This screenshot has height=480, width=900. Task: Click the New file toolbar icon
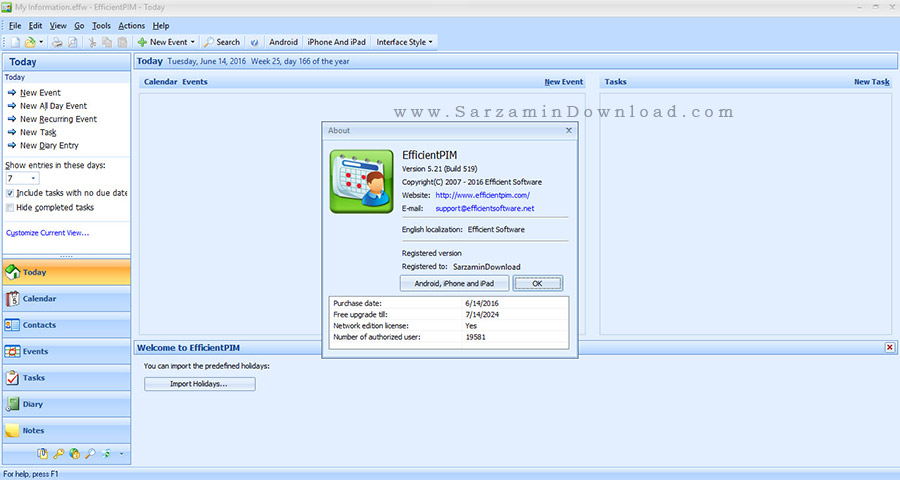(x=15, y=42)
